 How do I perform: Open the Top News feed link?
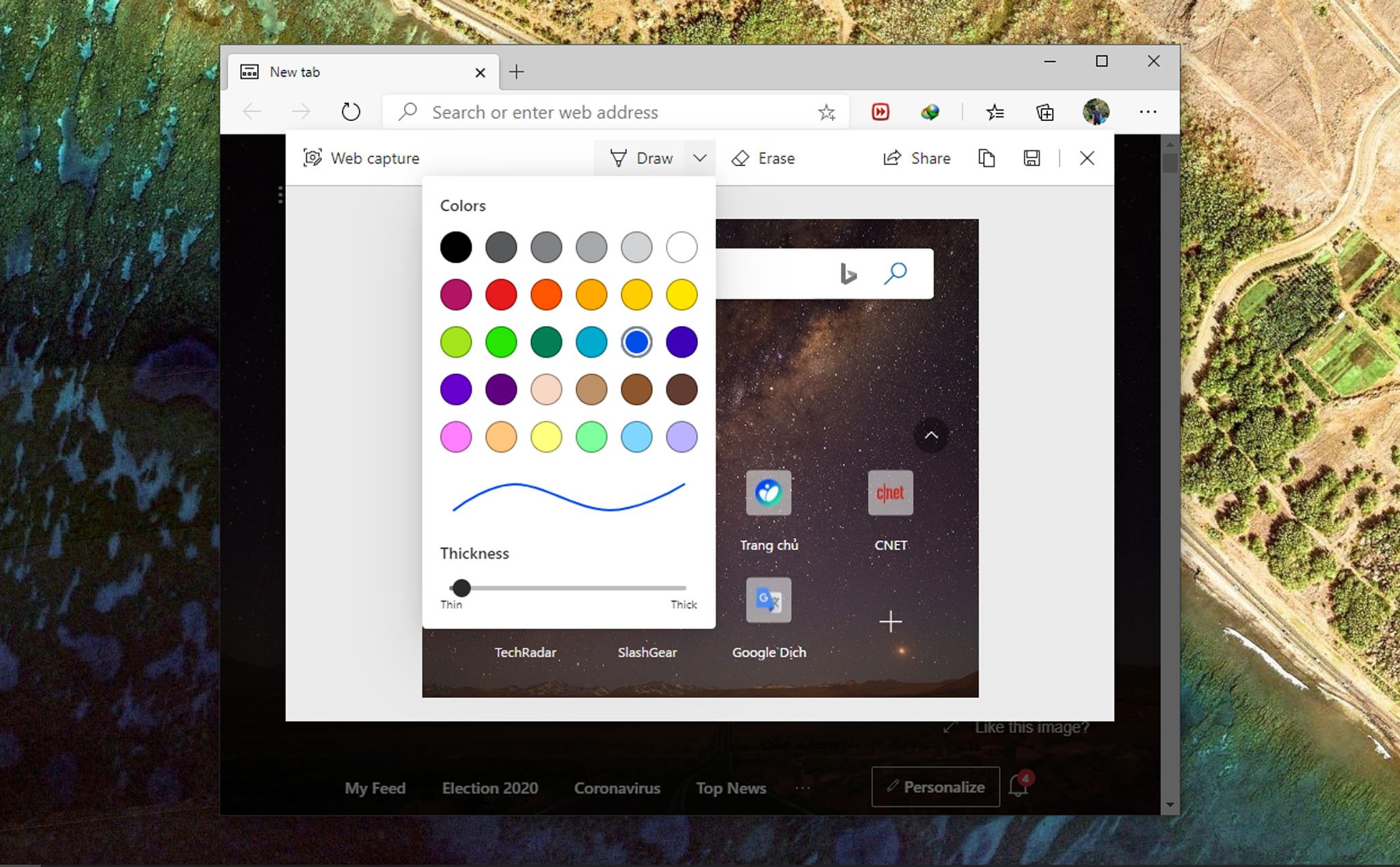point(730,788)
